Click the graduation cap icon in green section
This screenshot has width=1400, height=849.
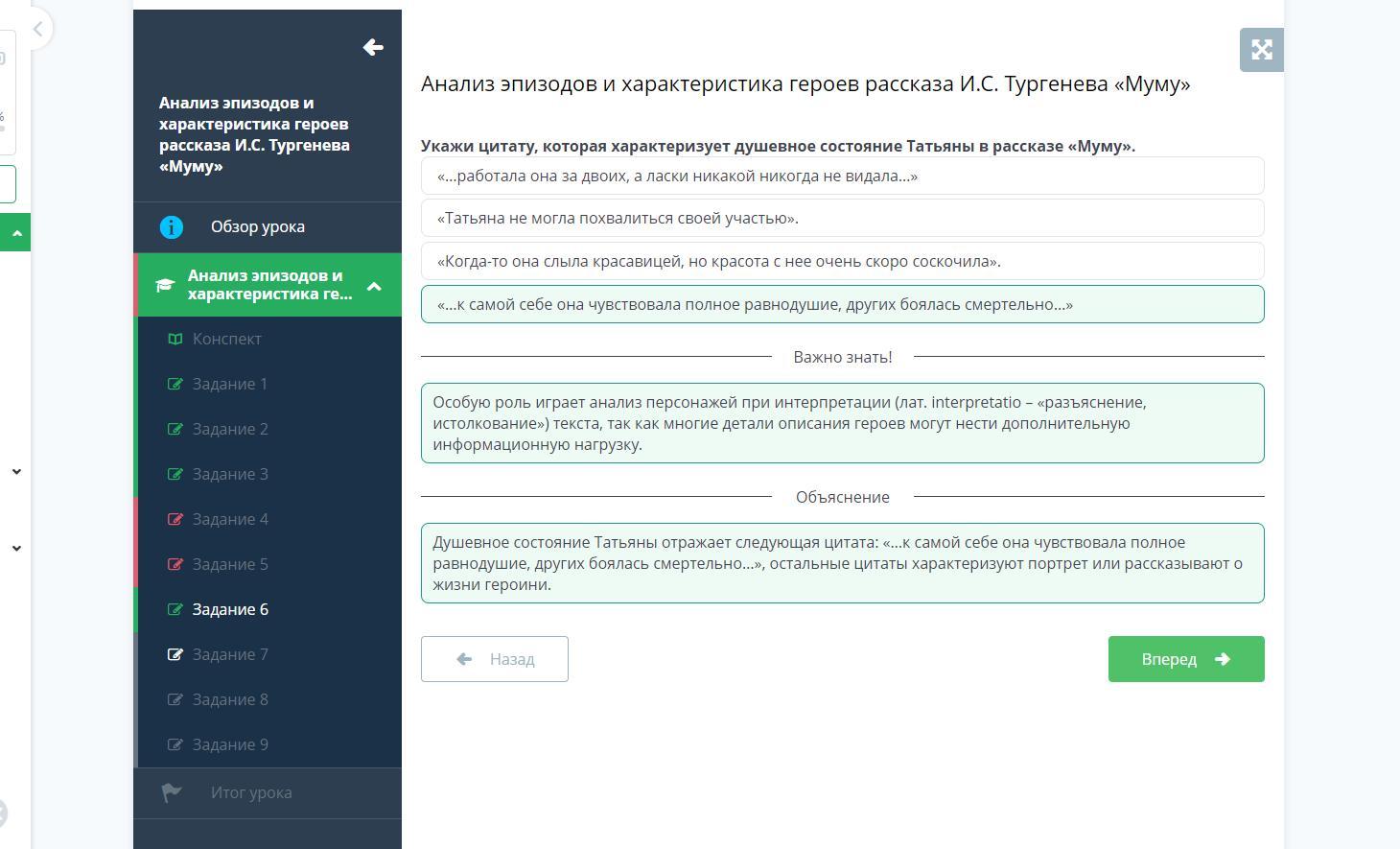coord(165,285)
